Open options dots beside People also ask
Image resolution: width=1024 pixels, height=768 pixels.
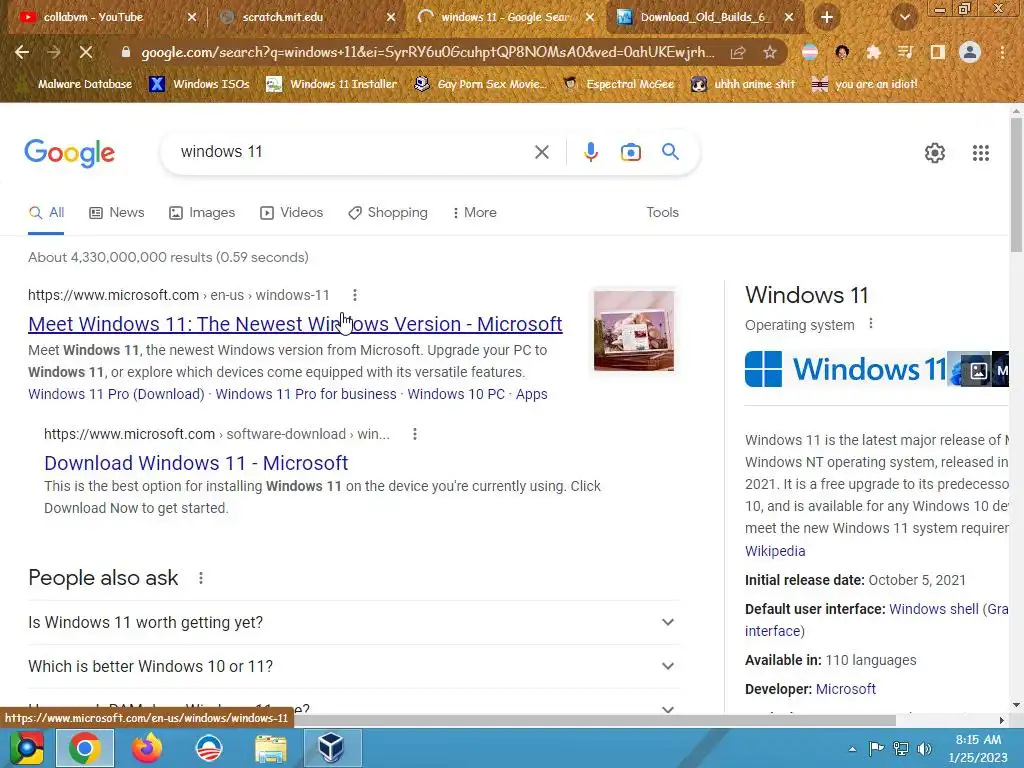pos(201,578)
